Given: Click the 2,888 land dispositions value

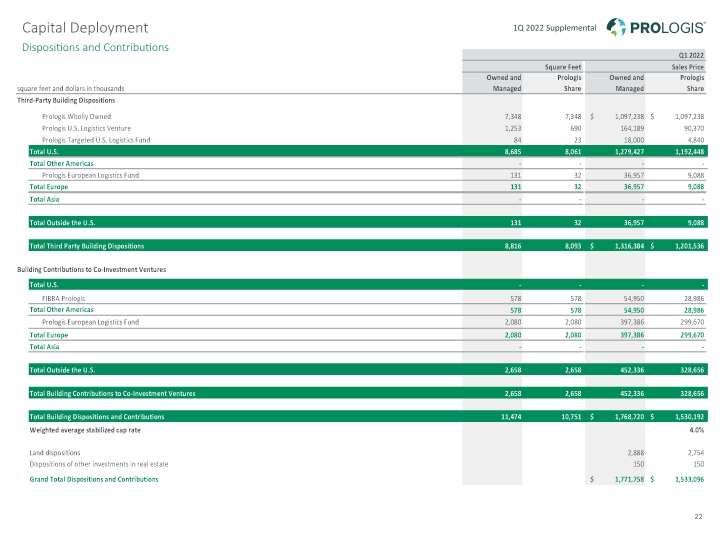Looking at the screenshot, I should click(636, 453).
